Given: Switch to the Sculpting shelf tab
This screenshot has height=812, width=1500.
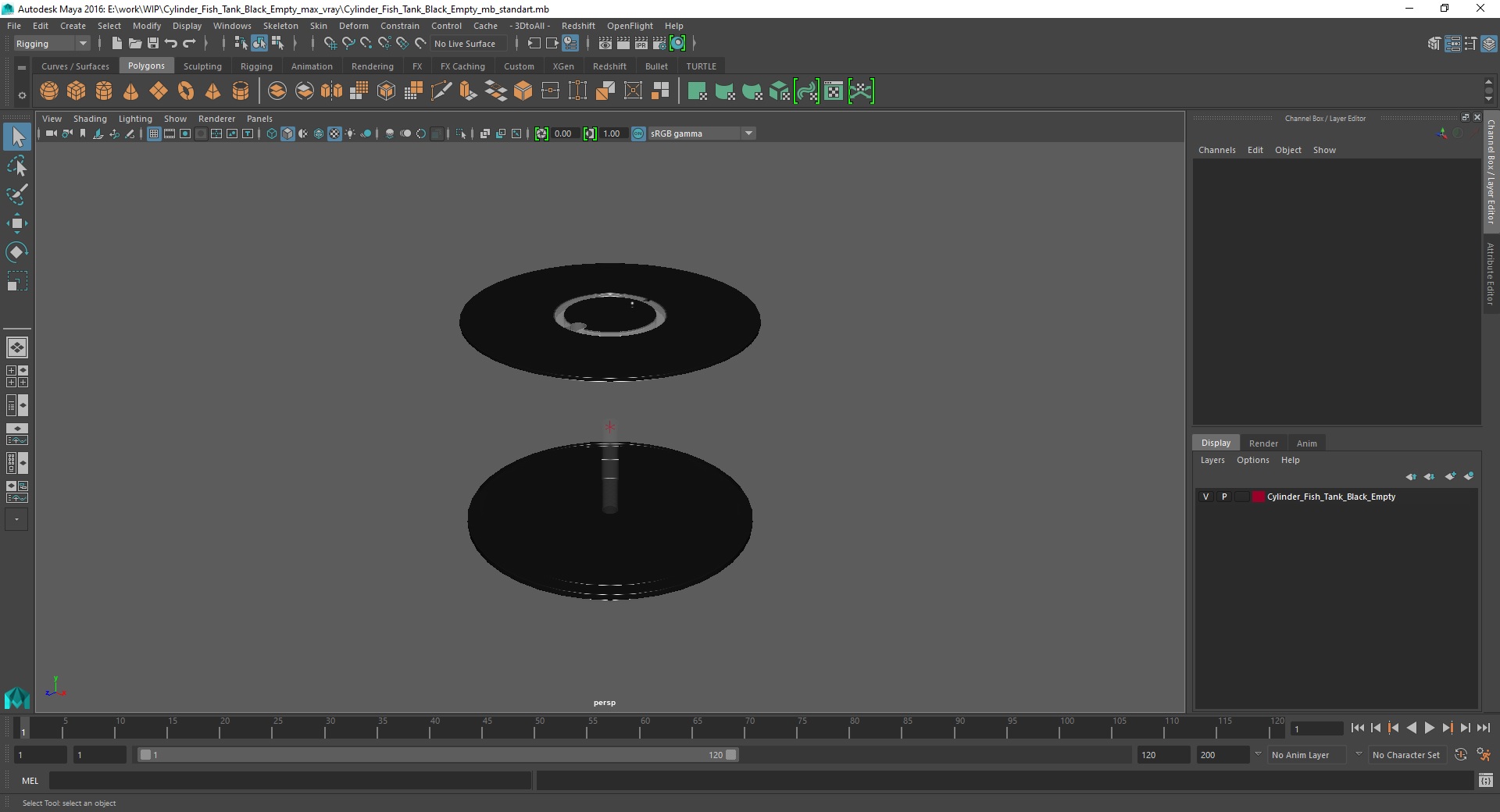Looking at the screenshot, I should (202, 66).
